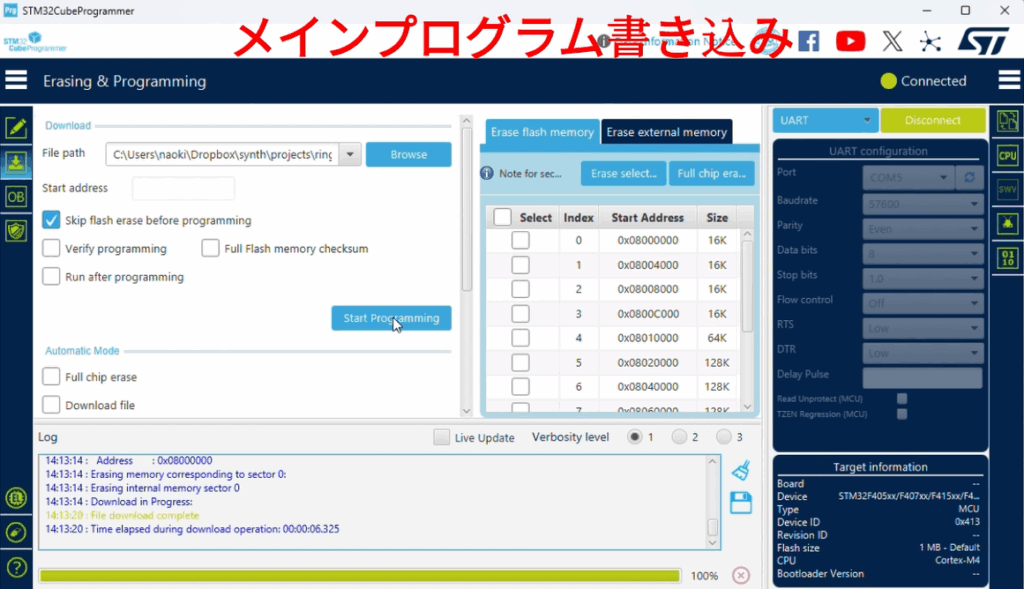The image size is (1024, 589).
Task: Open the Flow control dropdown
Action: tap(922, 303)
